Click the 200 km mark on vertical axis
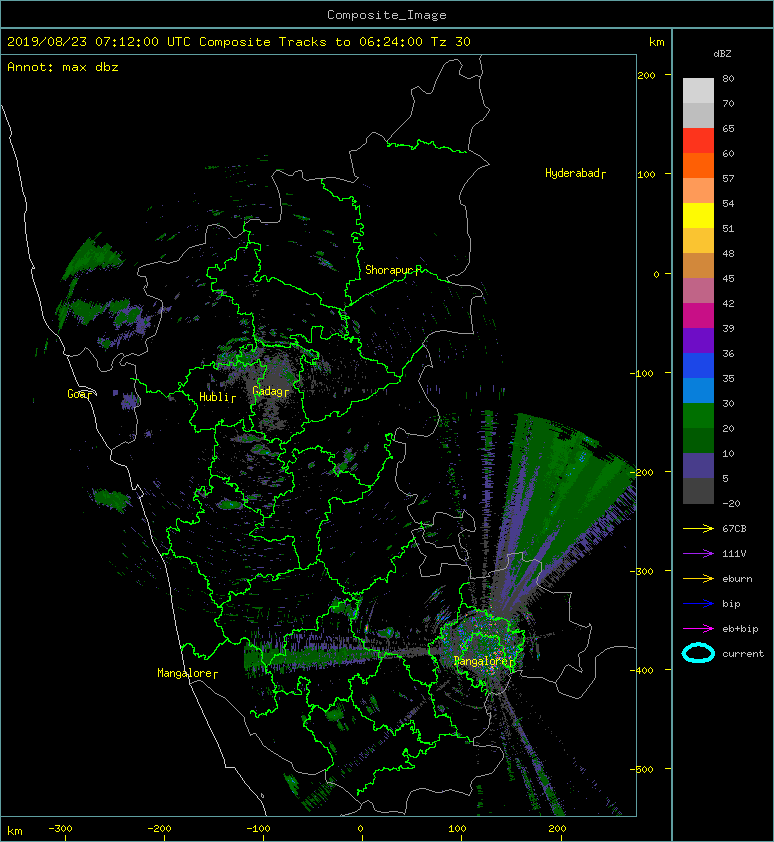 (646, 75)
